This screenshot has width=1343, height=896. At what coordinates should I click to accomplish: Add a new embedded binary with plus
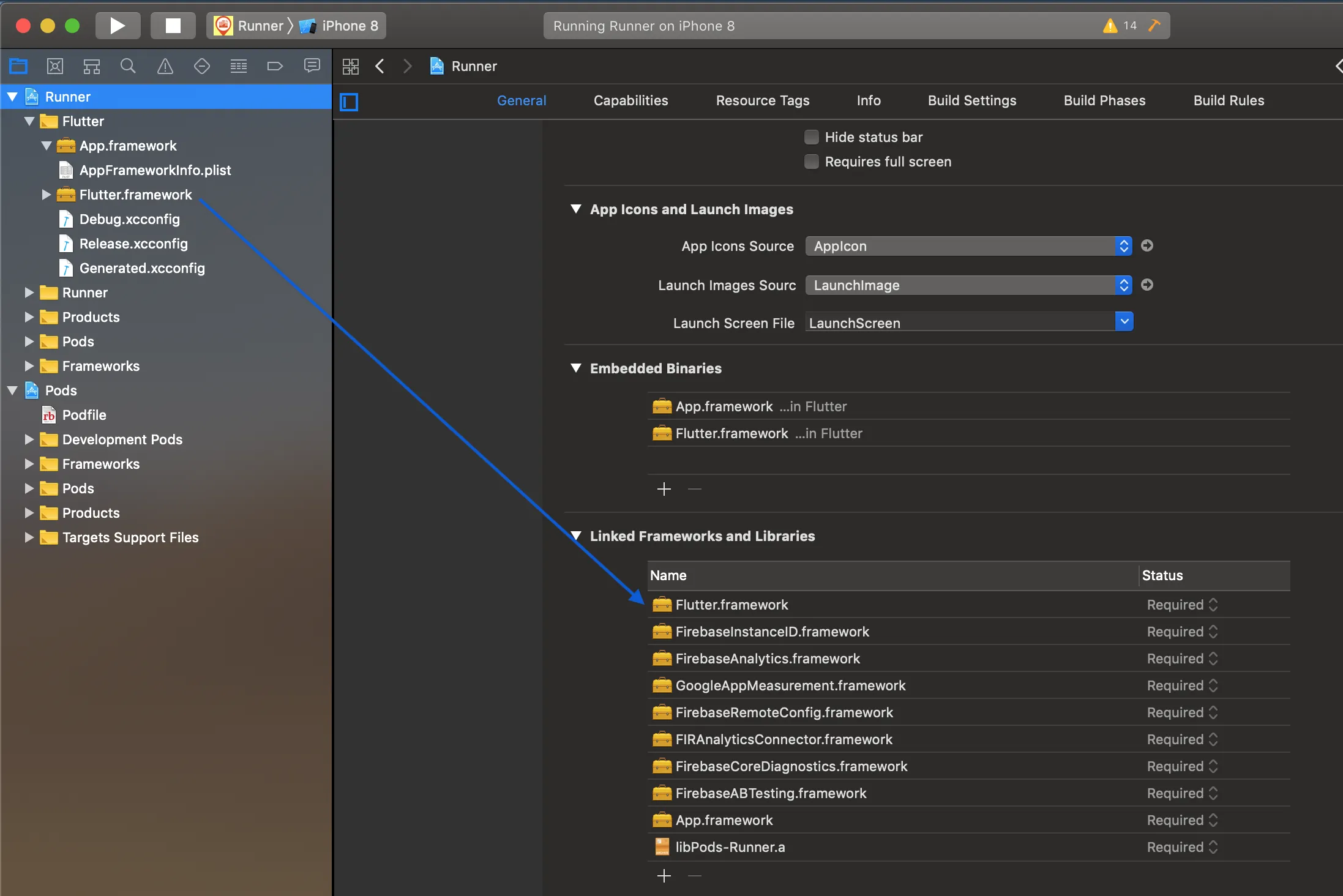point(664,489)
